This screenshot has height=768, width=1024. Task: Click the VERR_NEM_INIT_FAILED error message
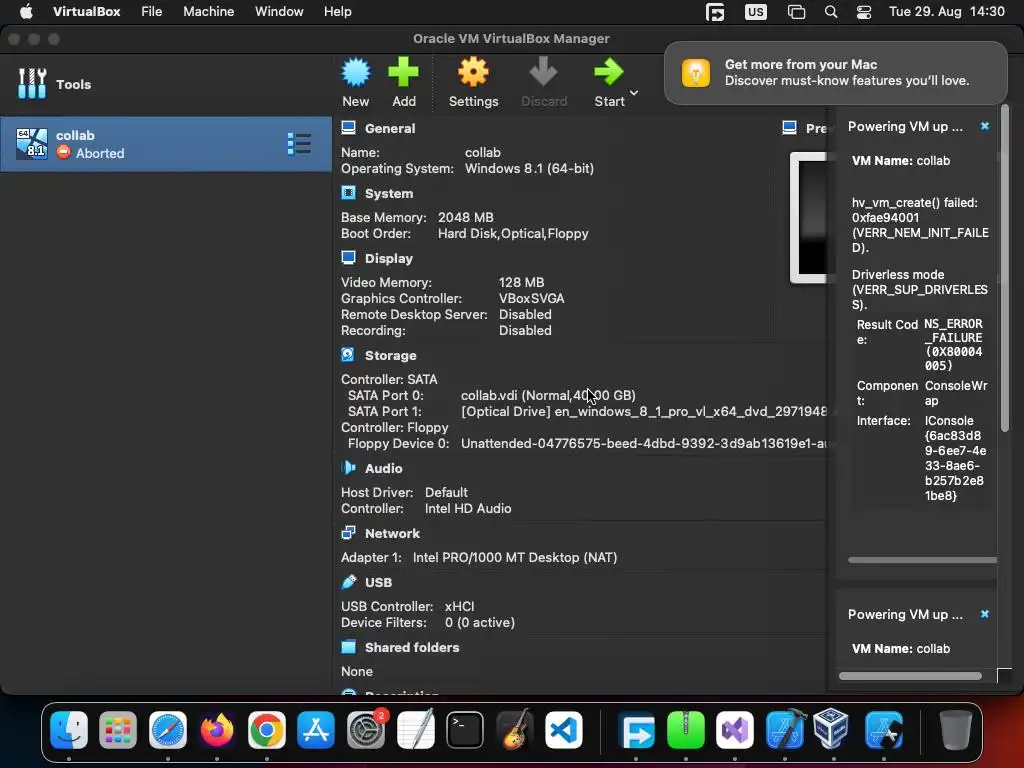pos(920,225)
